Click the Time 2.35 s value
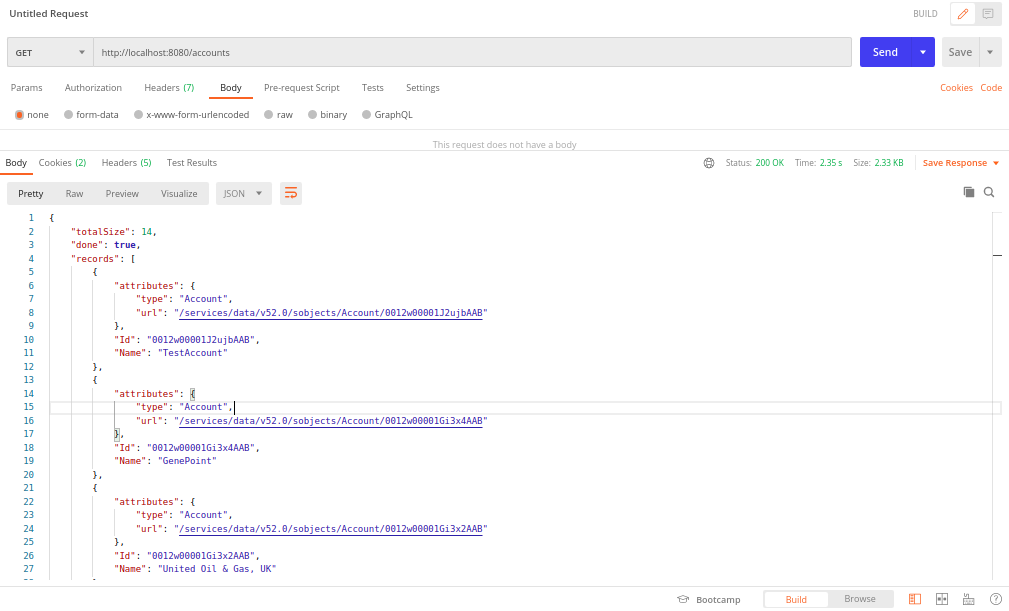 (831, 163)
